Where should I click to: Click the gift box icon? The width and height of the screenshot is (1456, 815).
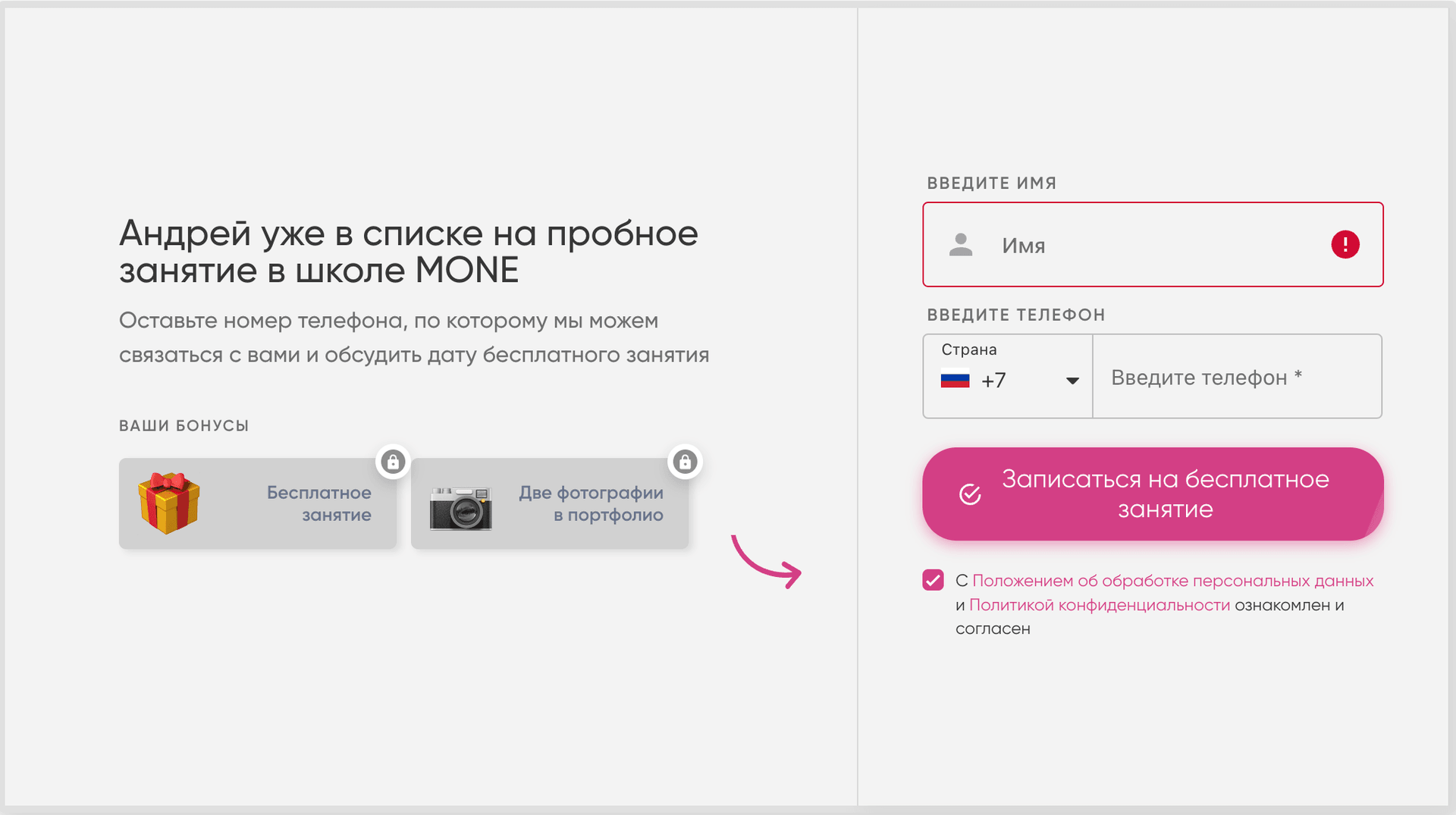[168, 503]
